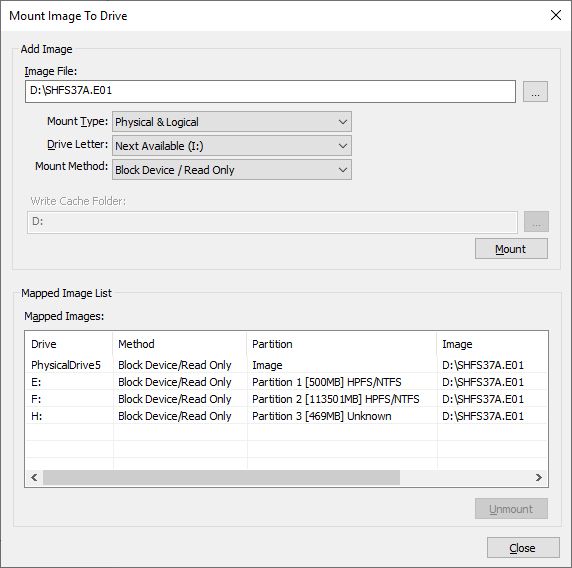
Task: Click the Drive column header
Action: (x=69, y=344)
